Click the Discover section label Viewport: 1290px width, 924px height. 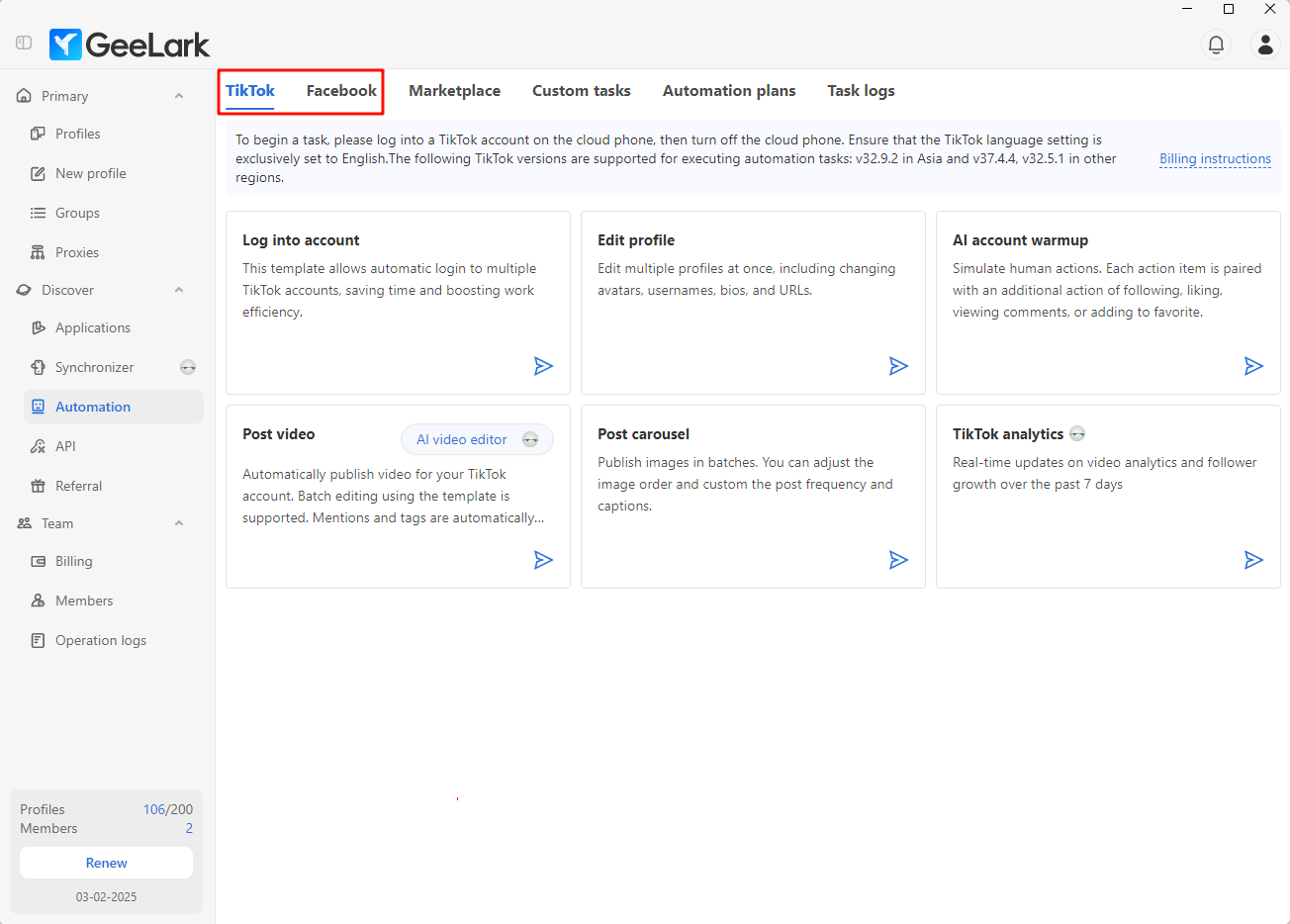click(67, 290)
